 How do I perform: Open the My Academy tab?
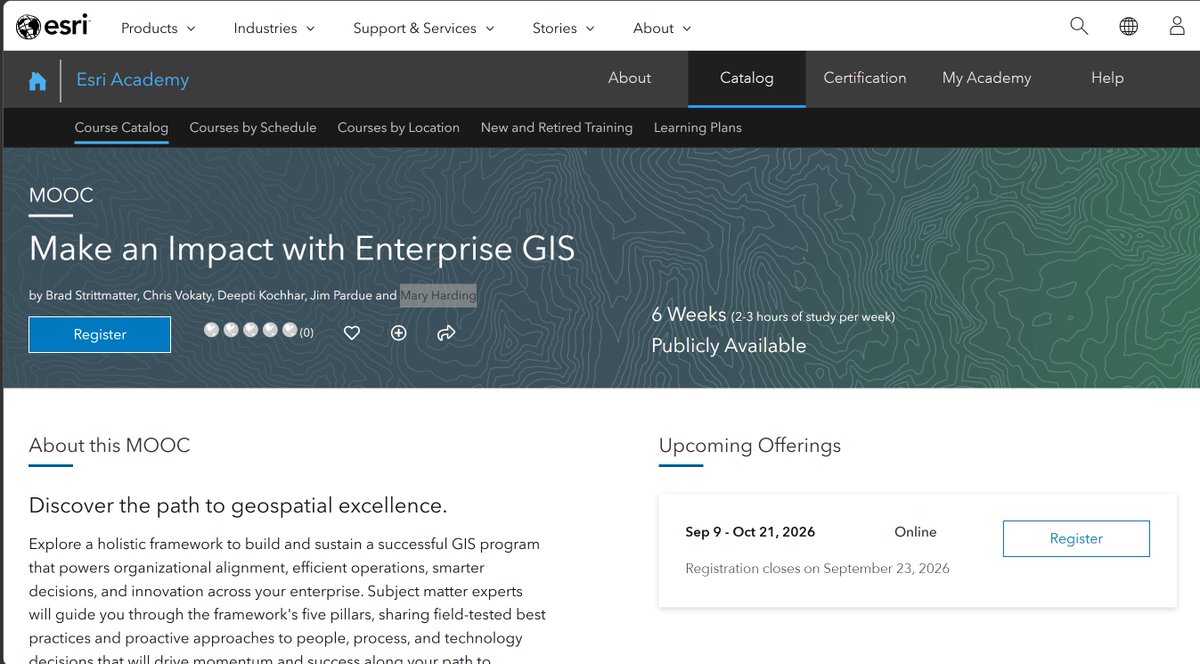(986, 78)
